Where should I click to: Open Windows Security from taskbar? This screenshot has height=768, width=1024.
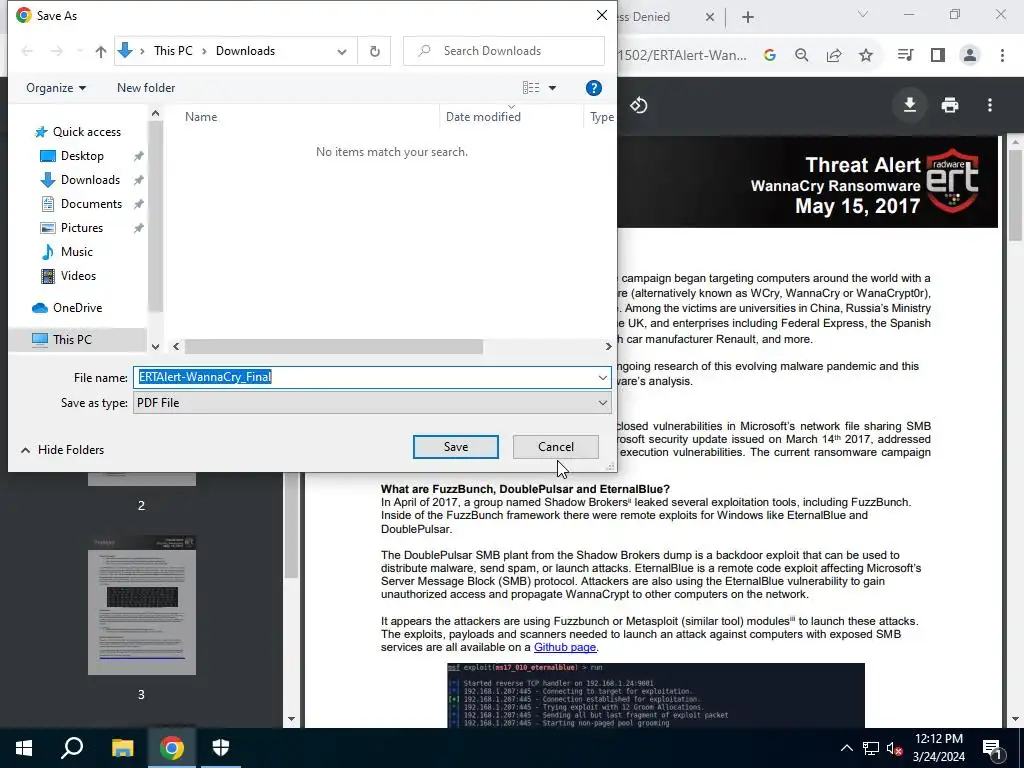coord(221,748)
